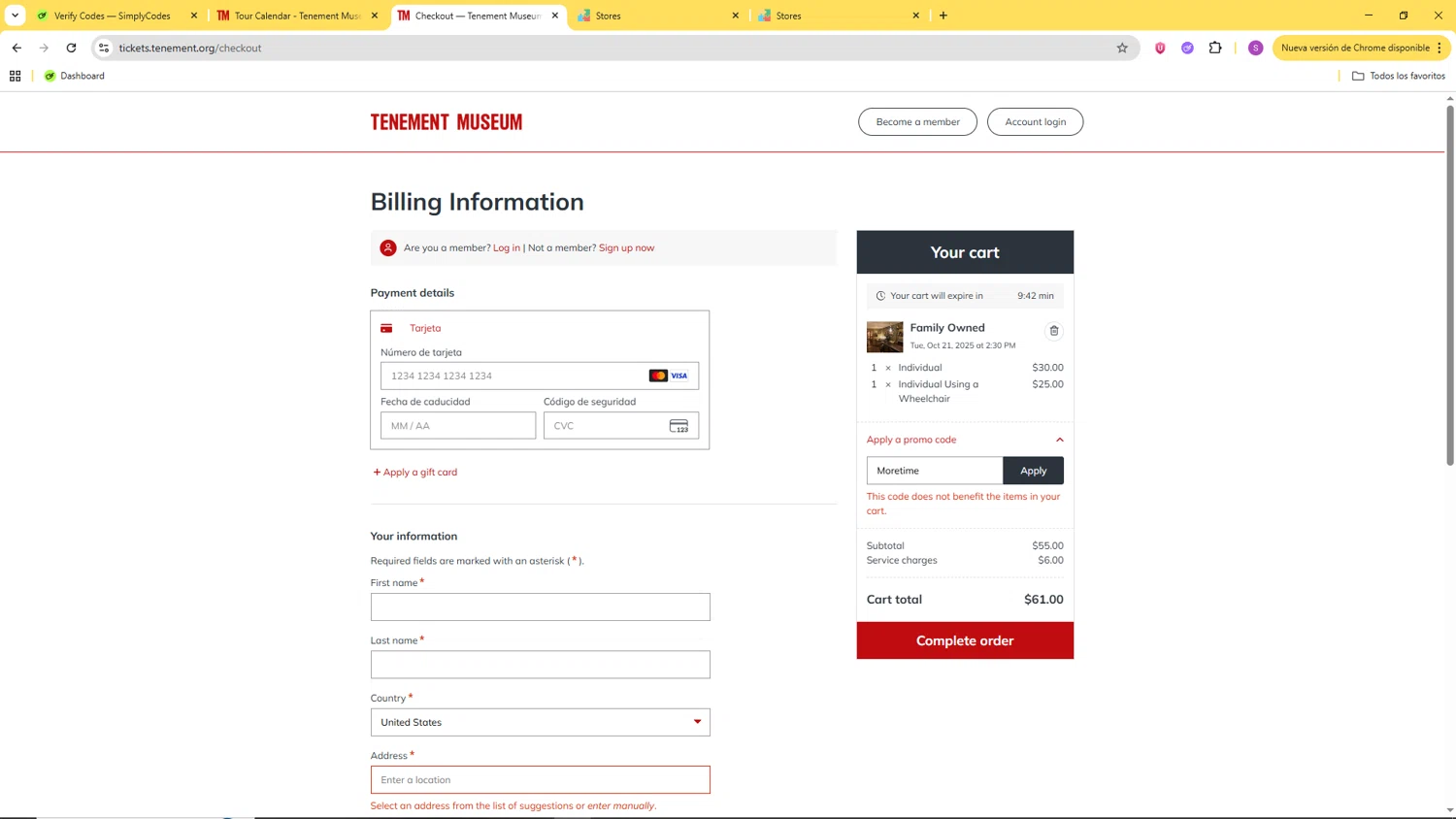Collapse the Apply a promo code section
1456x819 pixels.
(x=965, y=440)
